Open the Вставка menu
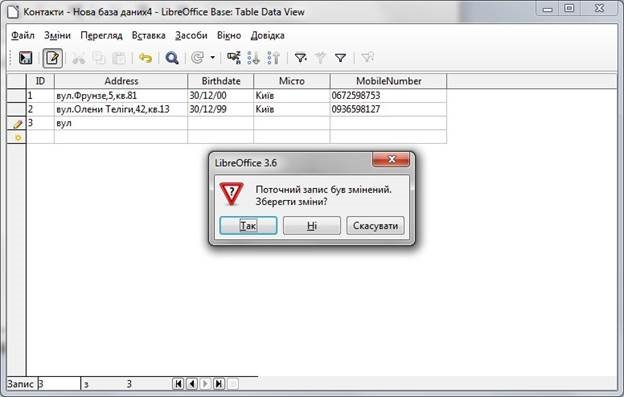 point(148,35)
